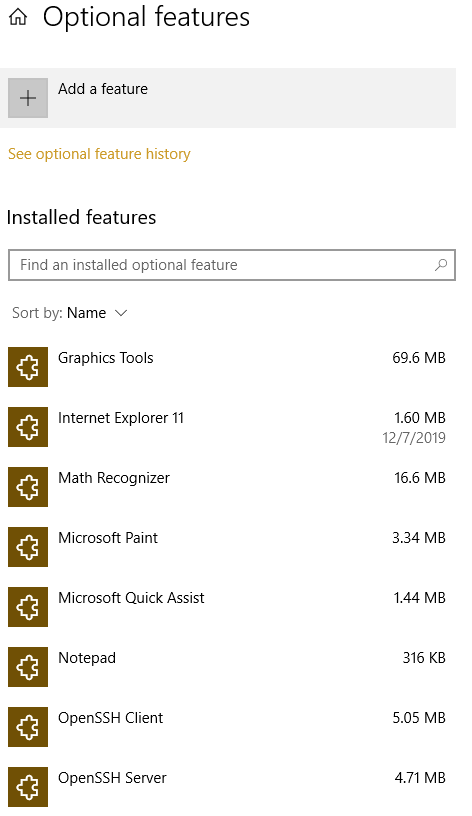Click the Add a feature label

(103, 89)
